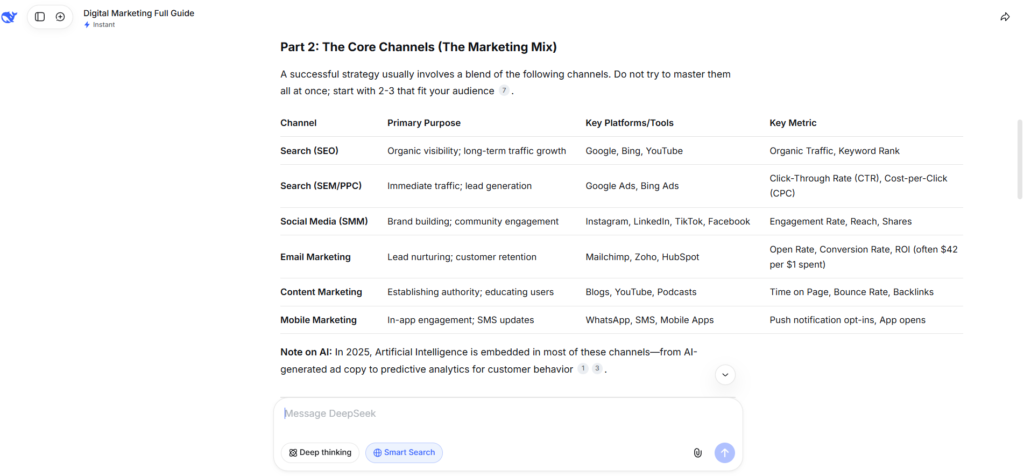
Task: Open citation 1 reference badge
Action: [583, 369]
